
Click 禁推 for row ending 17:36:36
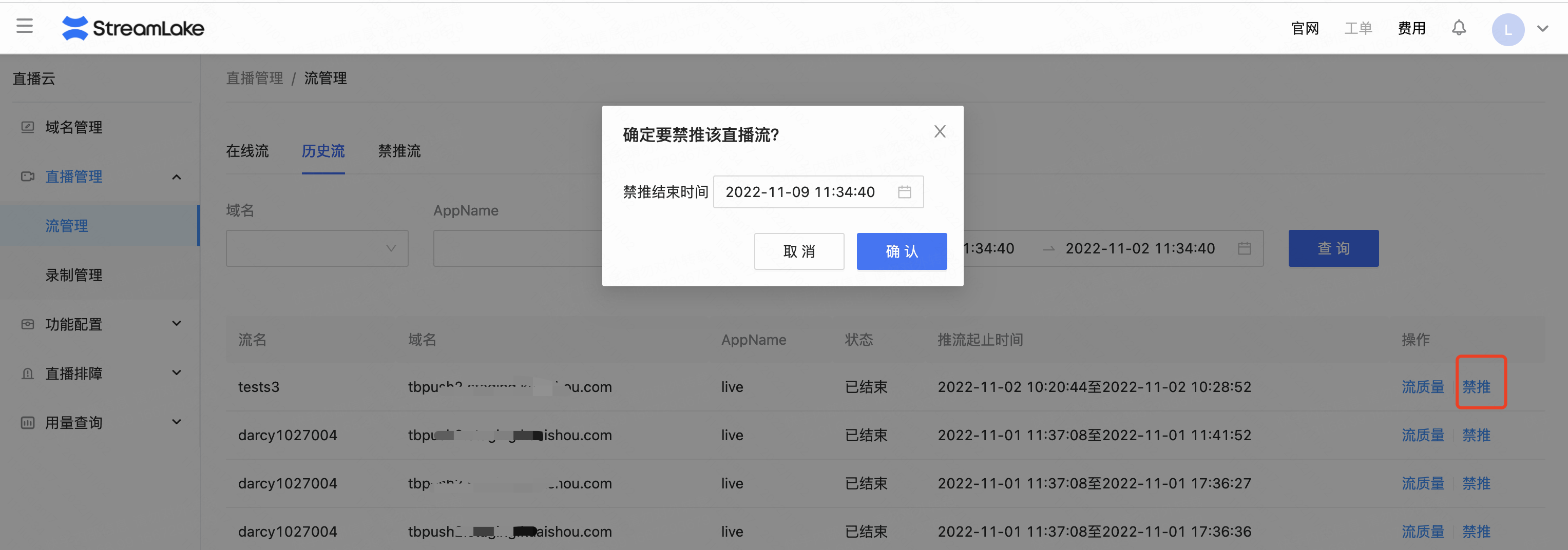(1476, 531)
